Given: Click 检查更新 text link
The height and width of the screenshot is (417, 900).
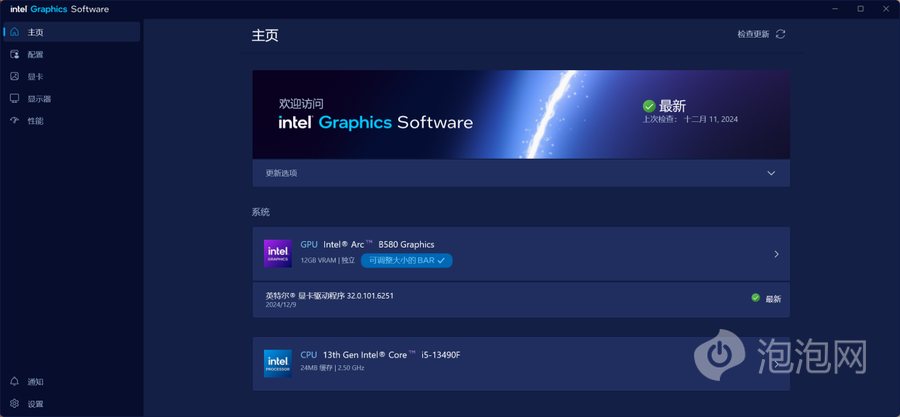Looking at the screenshot, I should [753, 34].
